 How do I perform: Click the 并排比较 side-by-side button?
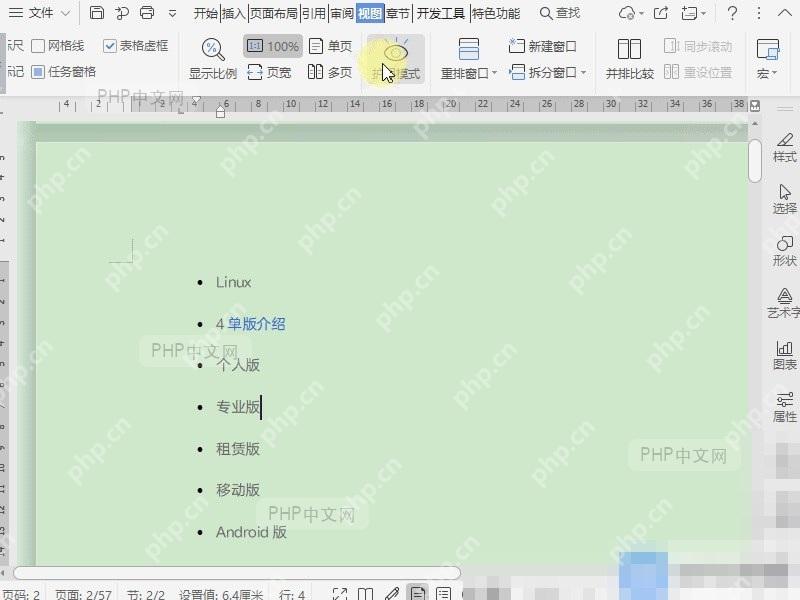630,59
